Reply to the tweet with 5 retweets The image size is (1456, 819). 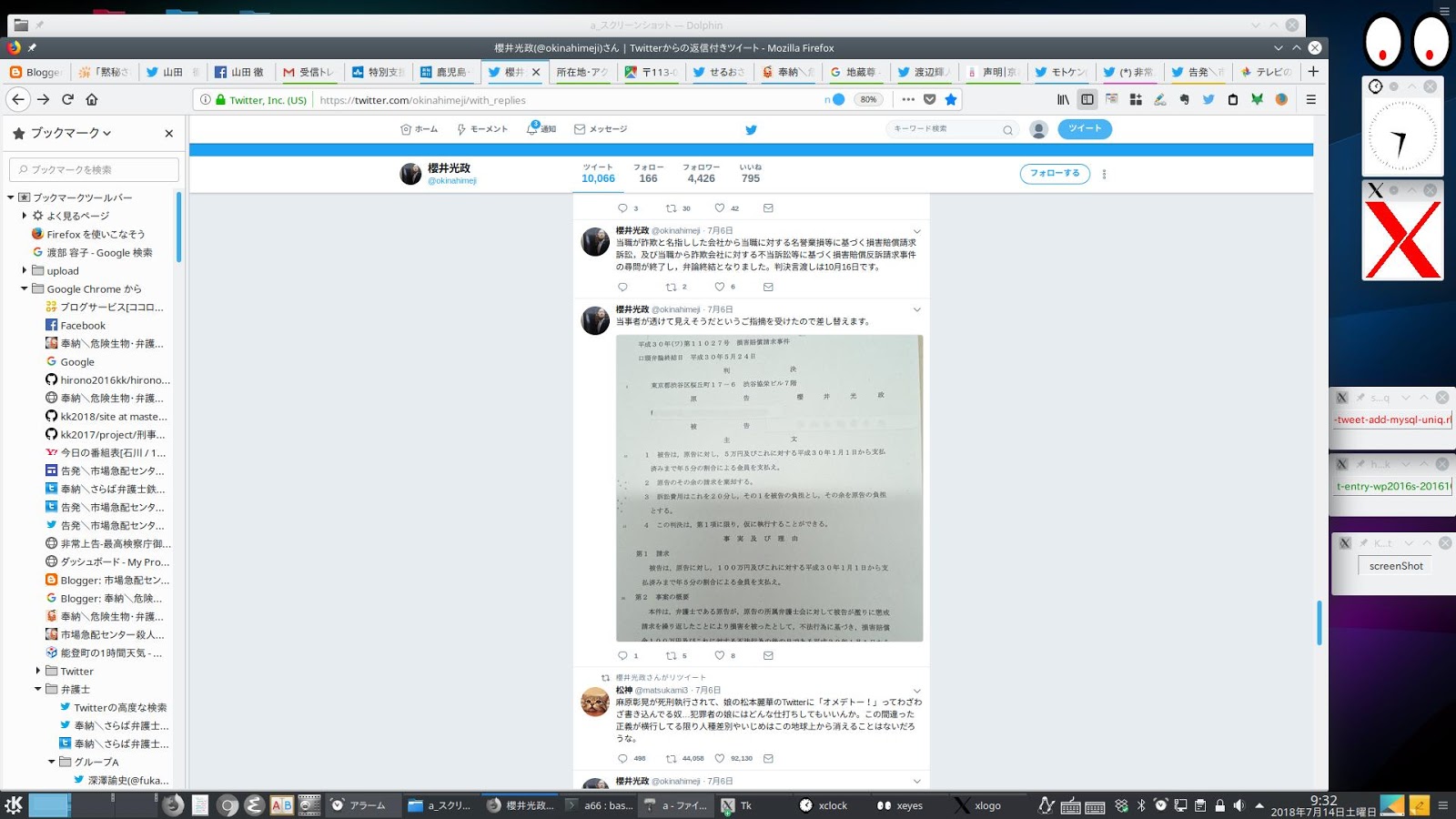(622, 655)
